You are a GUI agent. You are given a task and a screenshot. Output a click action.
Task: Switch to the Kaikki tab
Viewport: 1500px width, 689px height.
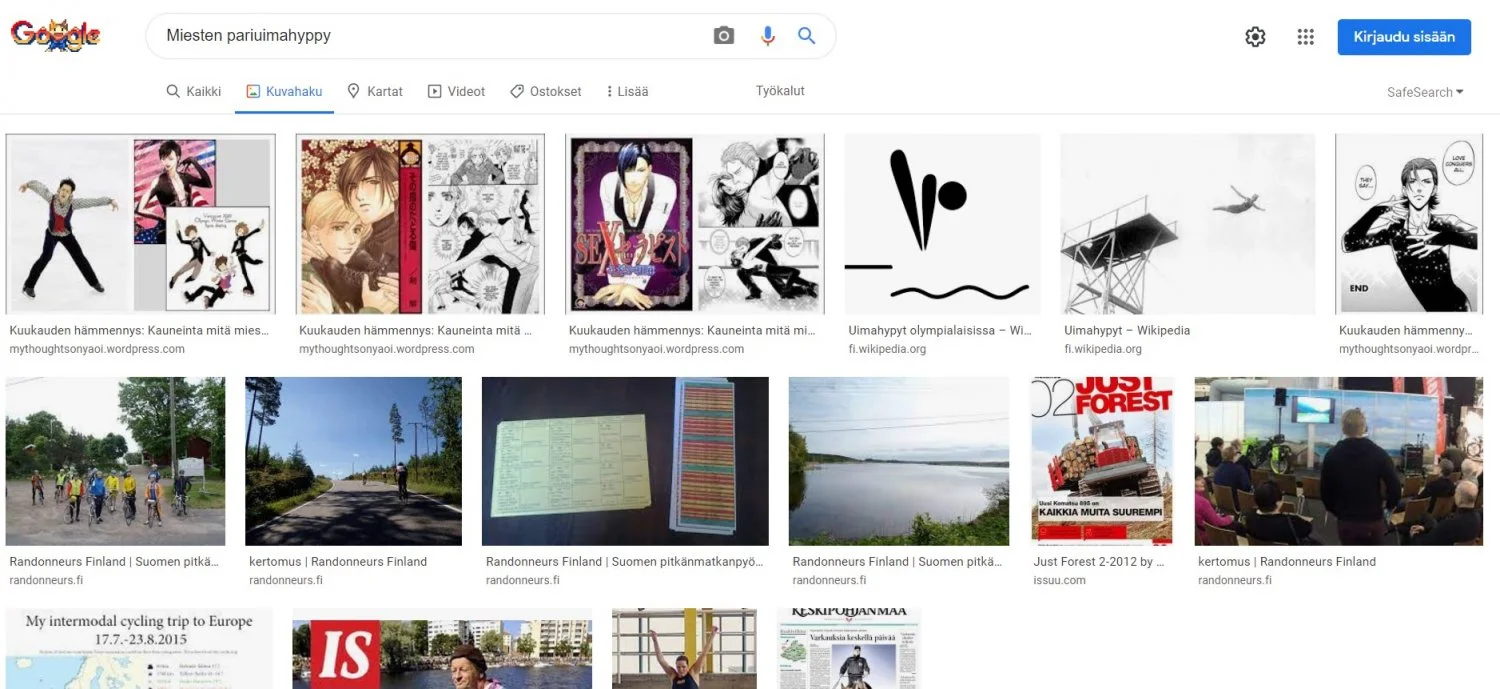point(193,91)
